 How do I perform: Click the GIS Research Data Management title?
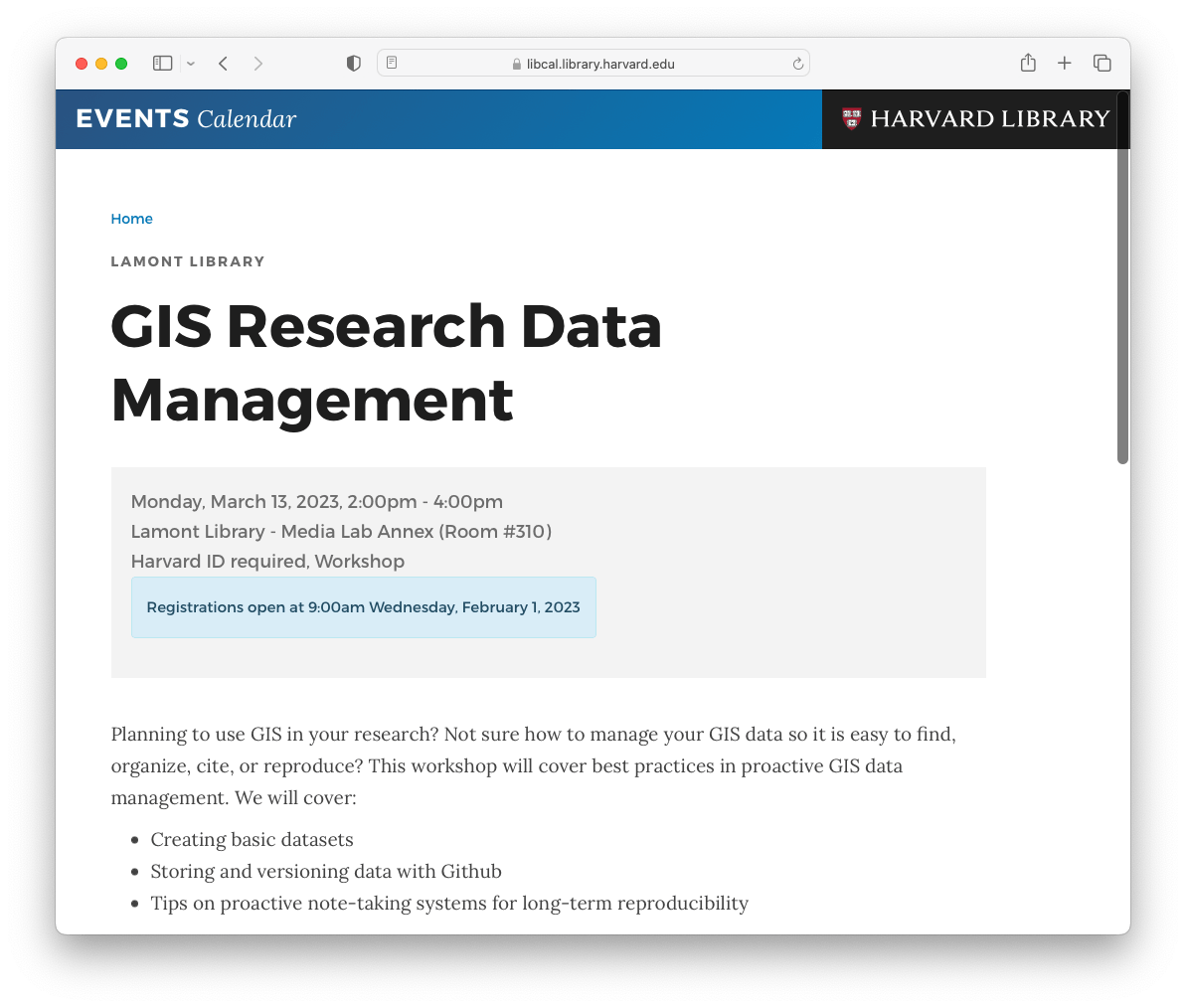point(387,363)
